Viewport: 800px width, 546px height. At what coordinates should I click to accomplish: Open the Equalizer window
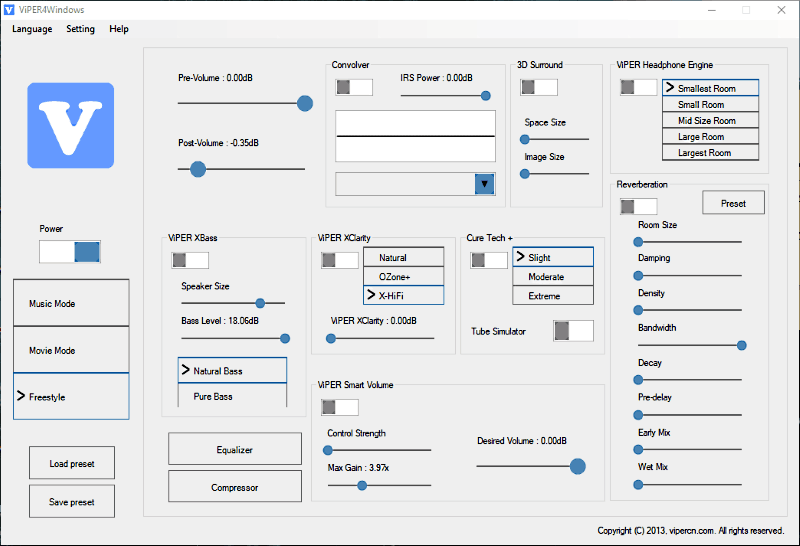235,449
